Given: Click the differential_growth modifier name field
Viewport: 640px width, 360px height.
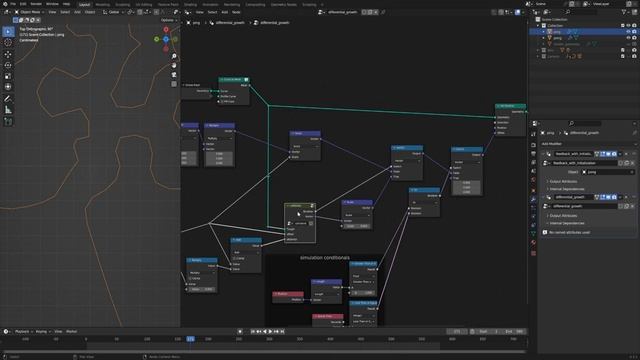Looking at the screenshot, I should (x=573, y=197).
